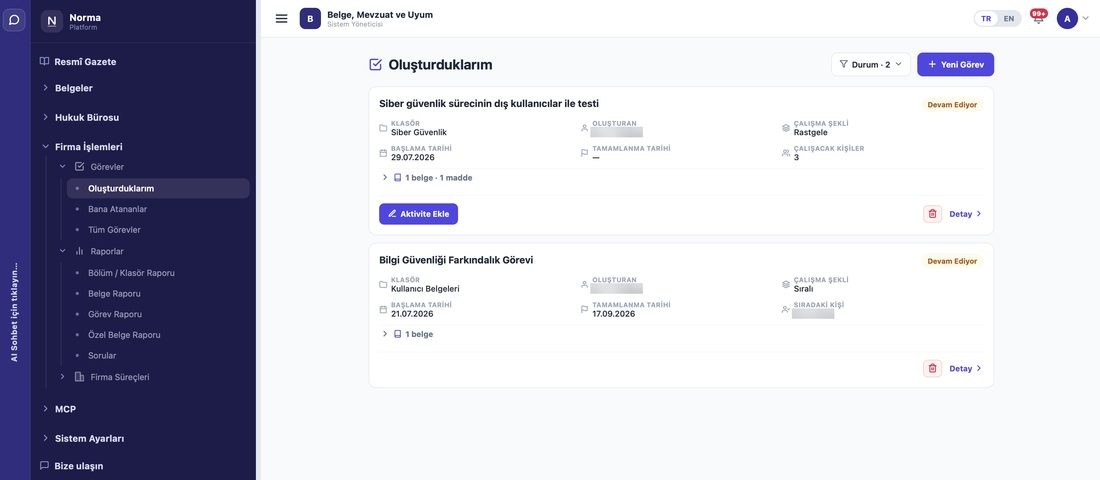This screenshot has height=480, width=1100.
Task: Click the Devam Ediyor badge on second card
Action: click(x=952, y=261)
